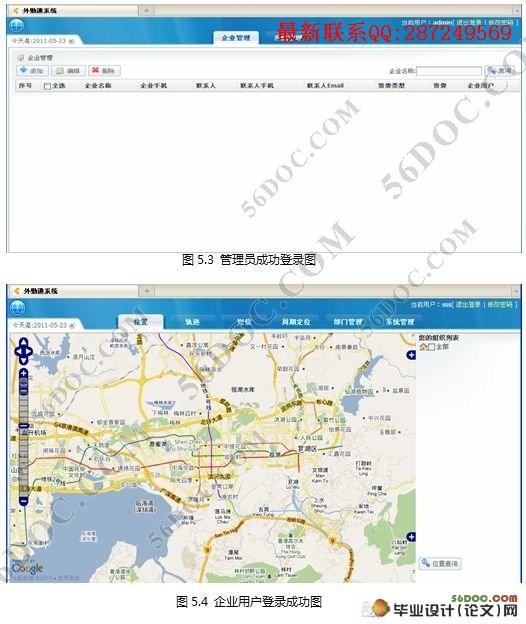The width and height of the screenshot is (526, 624).
Task: Tick the 全选 select-all checkbox
Action: pyautogui.click(x=47, y=86)
